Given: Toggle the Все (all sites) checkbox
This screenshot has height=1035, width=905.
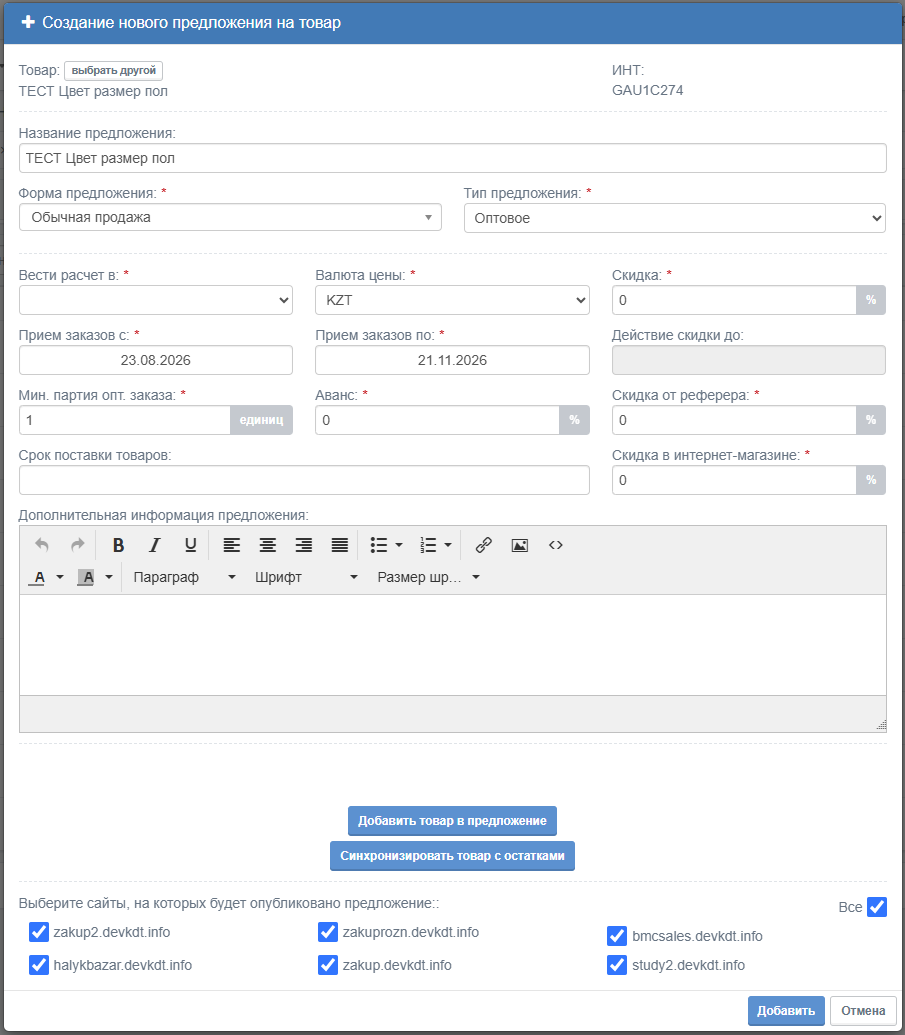Looking at the screenshot, I should (x=877, y=907).
